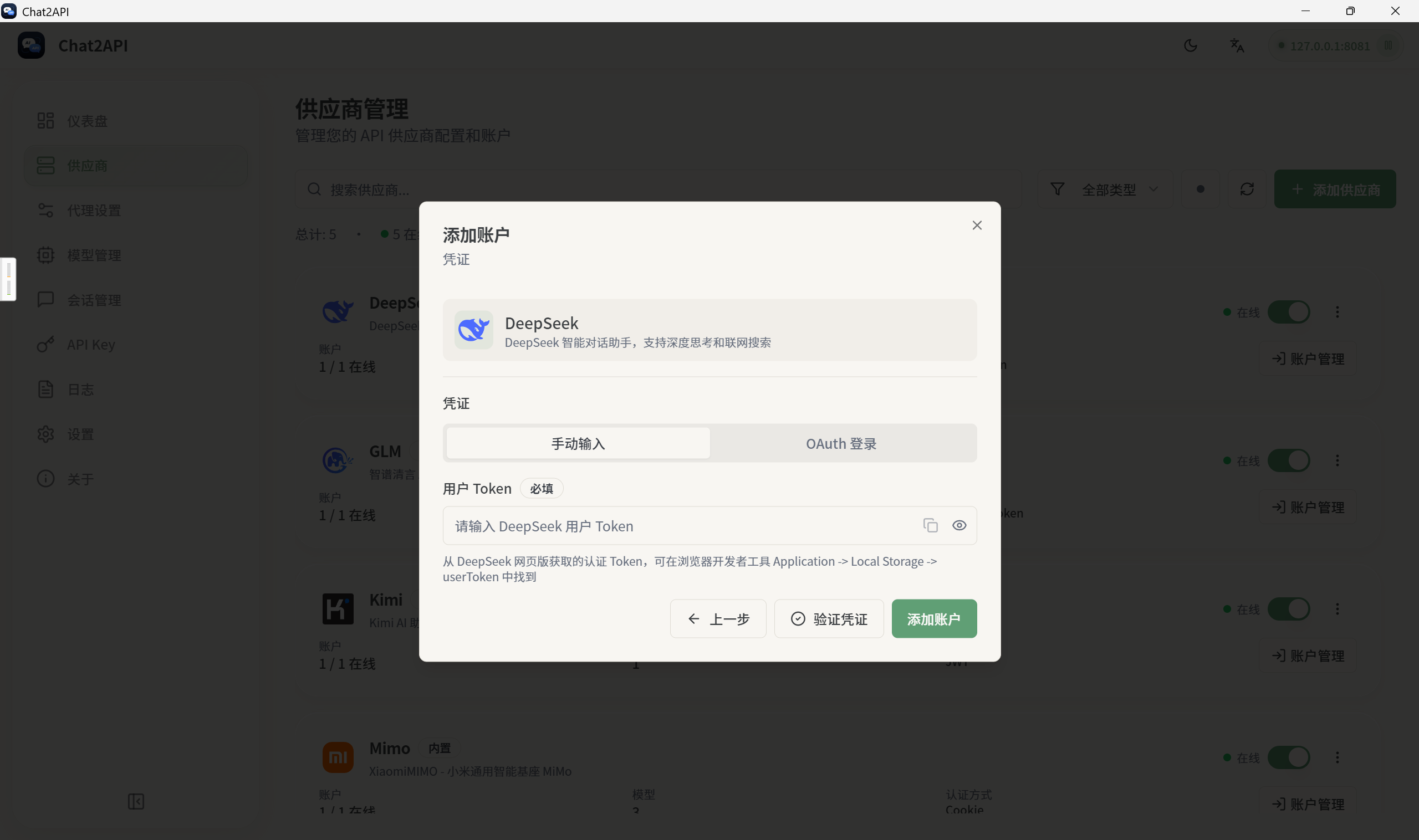Click the 验证凭证 button

tap(829, 619)
